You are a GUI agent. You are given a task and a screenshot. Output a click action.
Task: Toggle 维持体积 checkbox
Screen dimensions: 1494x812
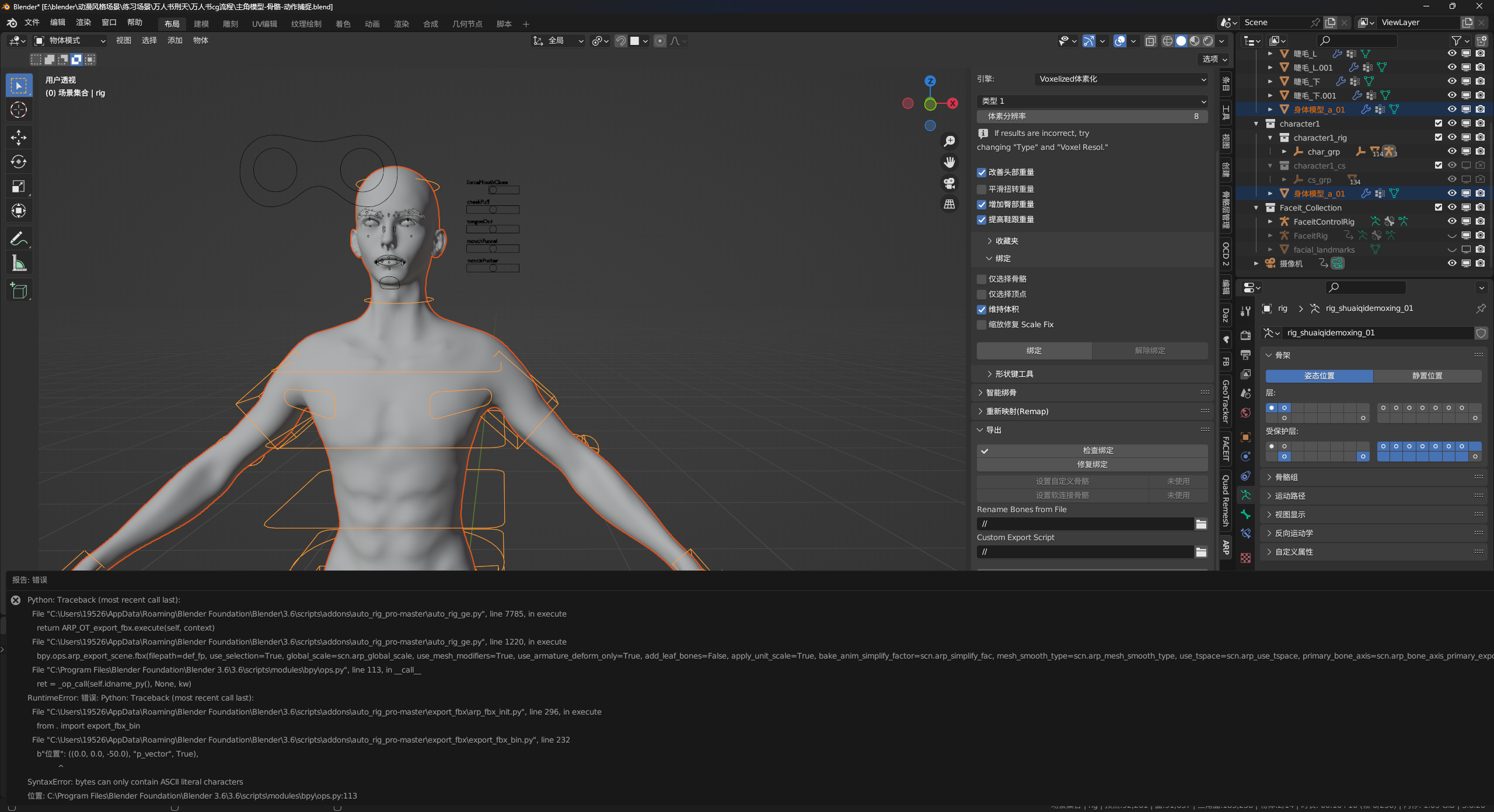[x=982, y=310]
